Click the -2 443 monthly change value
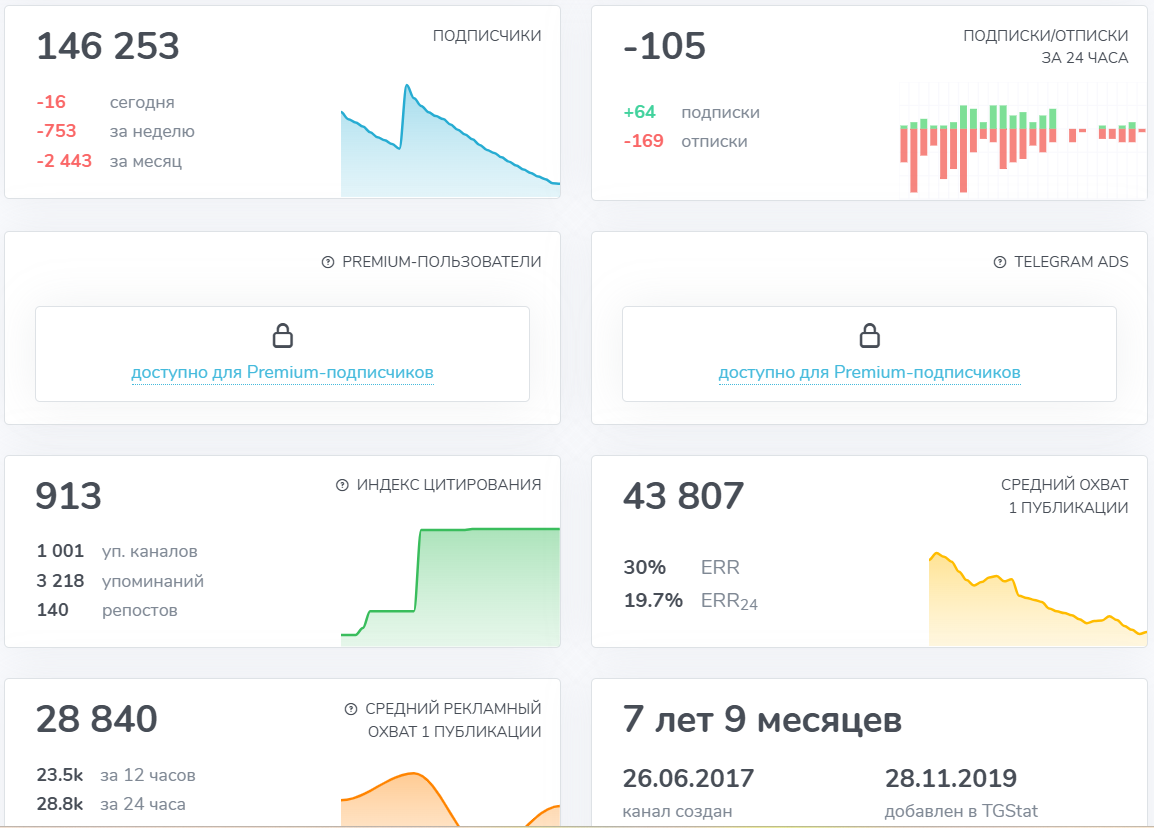1154x828 pixels. 64,161
